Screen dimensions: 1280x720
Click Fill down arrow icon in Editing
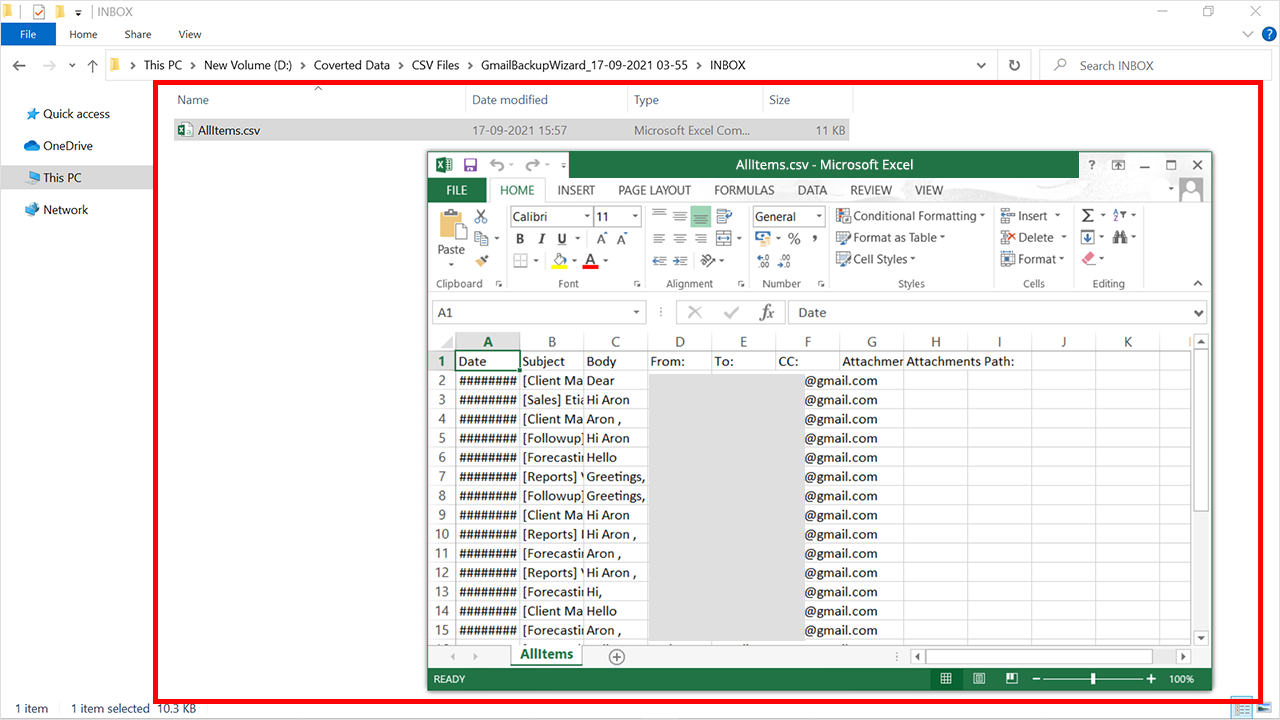(x=1087, y=237)
